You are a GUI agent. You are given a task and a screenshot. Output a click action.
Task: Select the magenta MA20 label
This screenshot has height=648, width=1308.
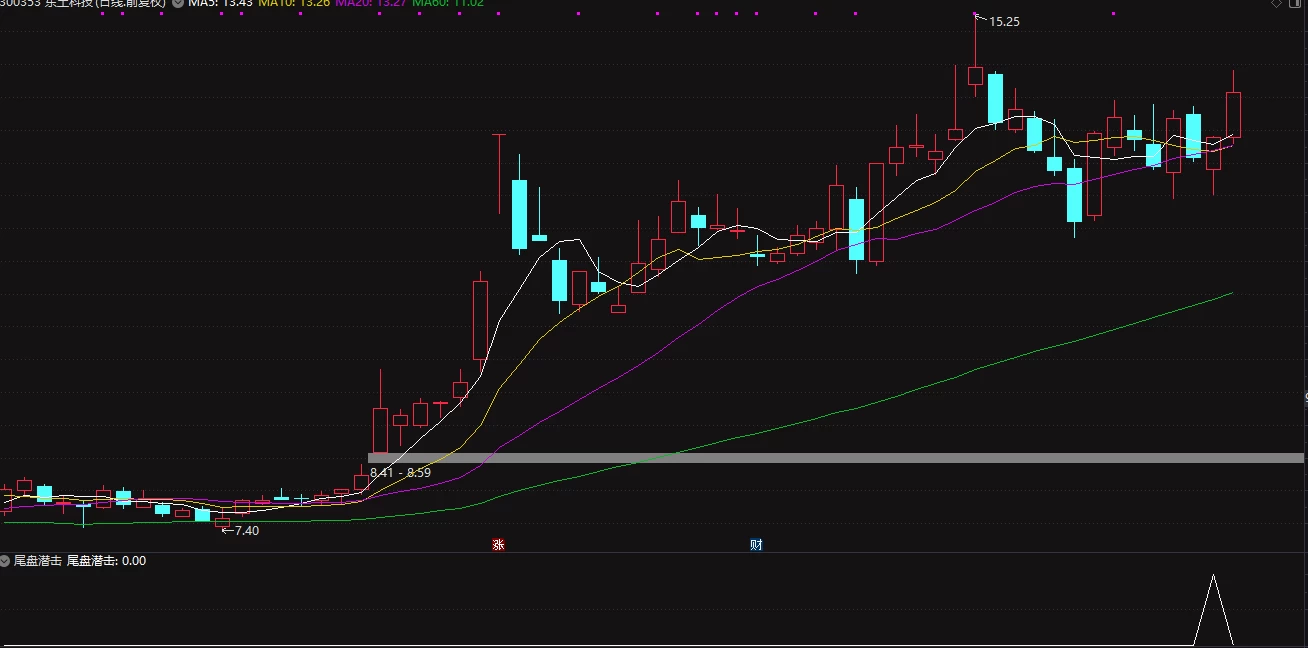[x=370, y=3]
